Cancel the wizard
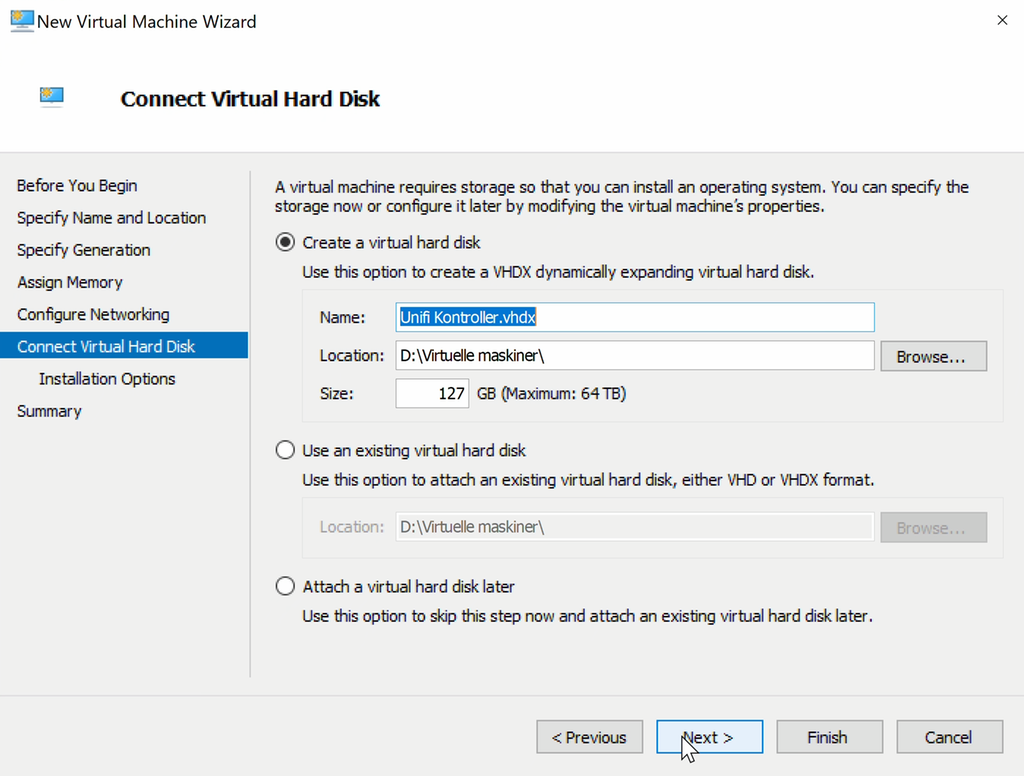The height and width of the screenshot is (776, 1024). tap(949, 737)
